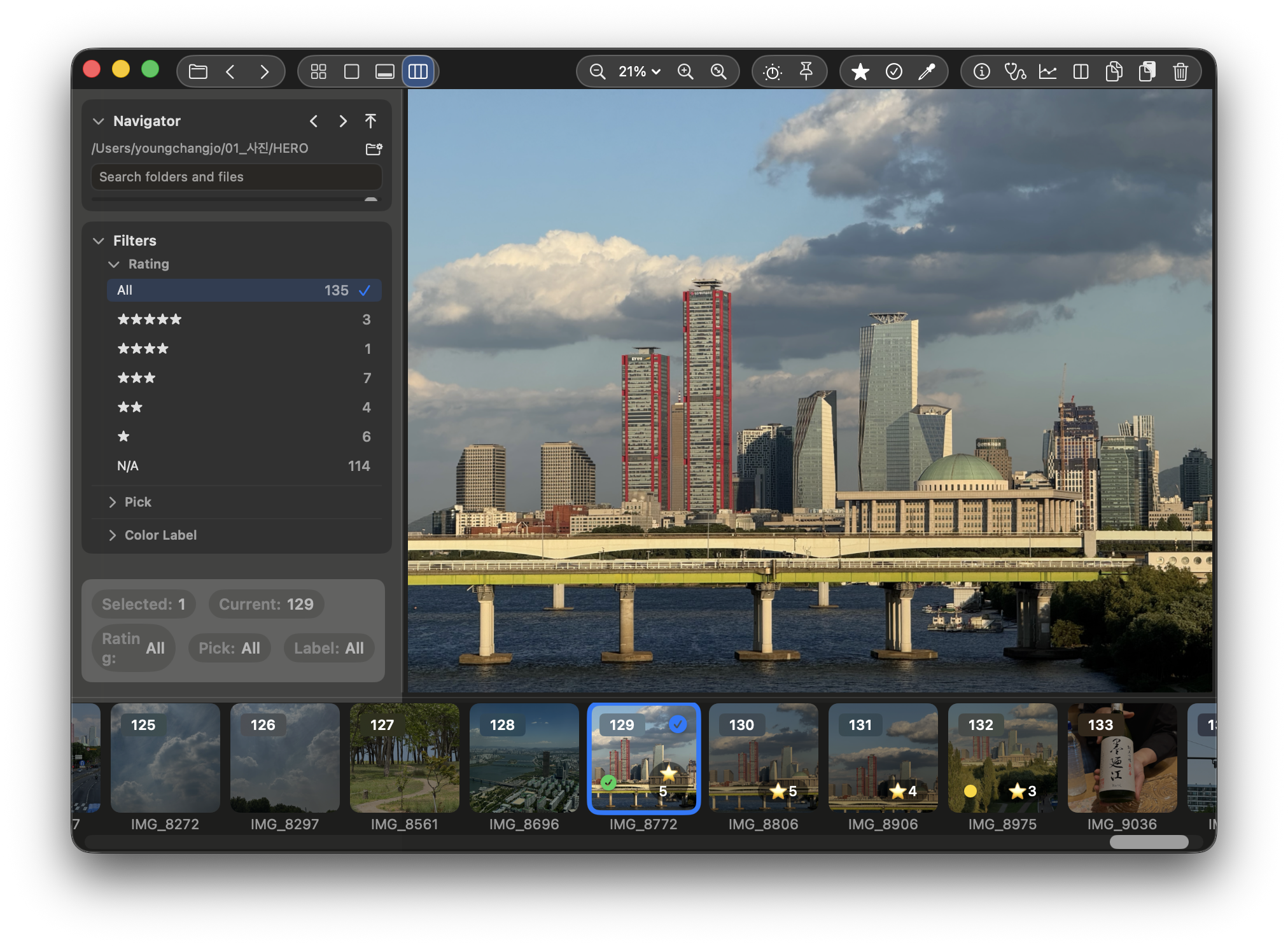Click the pin icon in toolbar
The height and width of the screenshot is (947, 1288).
tap(806, 71)
